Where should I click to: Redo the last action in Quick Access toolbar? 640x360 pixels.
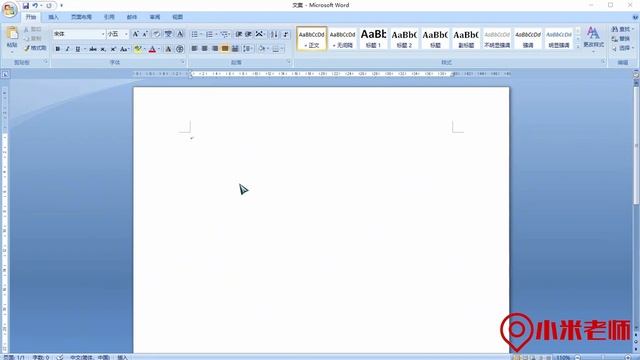click(49, 6)
